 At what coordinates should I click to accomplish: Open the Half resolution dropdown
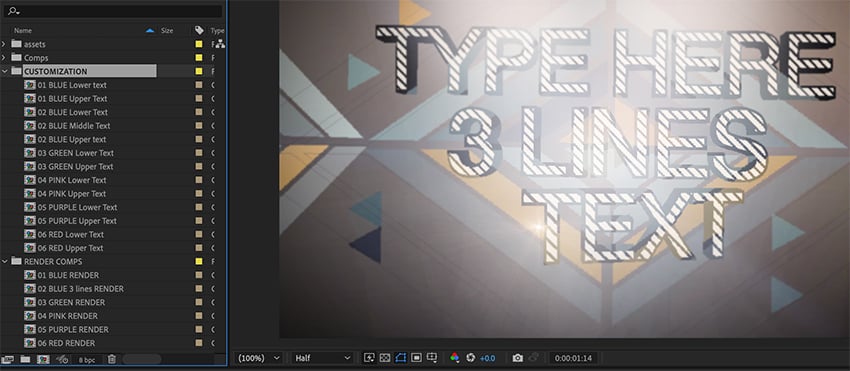click(323, 358)
